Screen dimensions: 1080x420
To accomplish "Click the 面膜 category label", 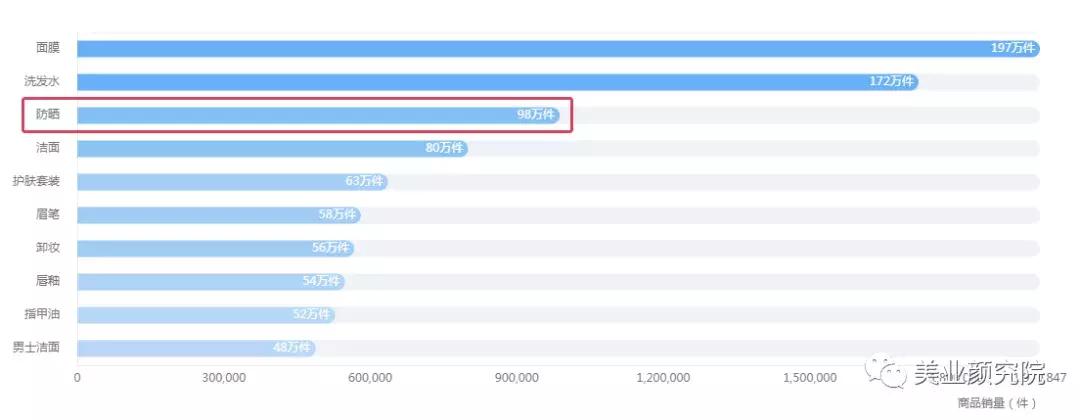I will click(48, 48).
